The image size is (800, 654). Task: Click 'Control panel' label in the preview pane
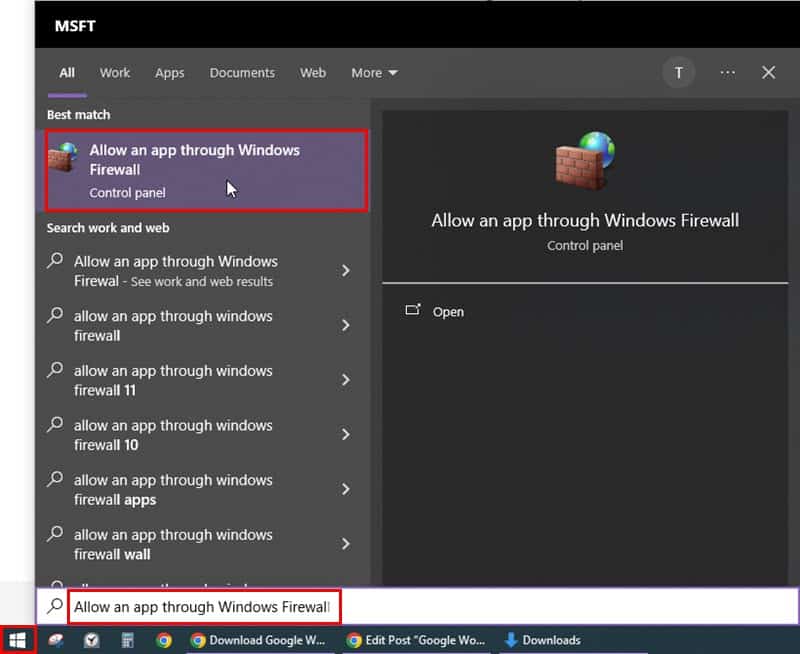point(585,245)
